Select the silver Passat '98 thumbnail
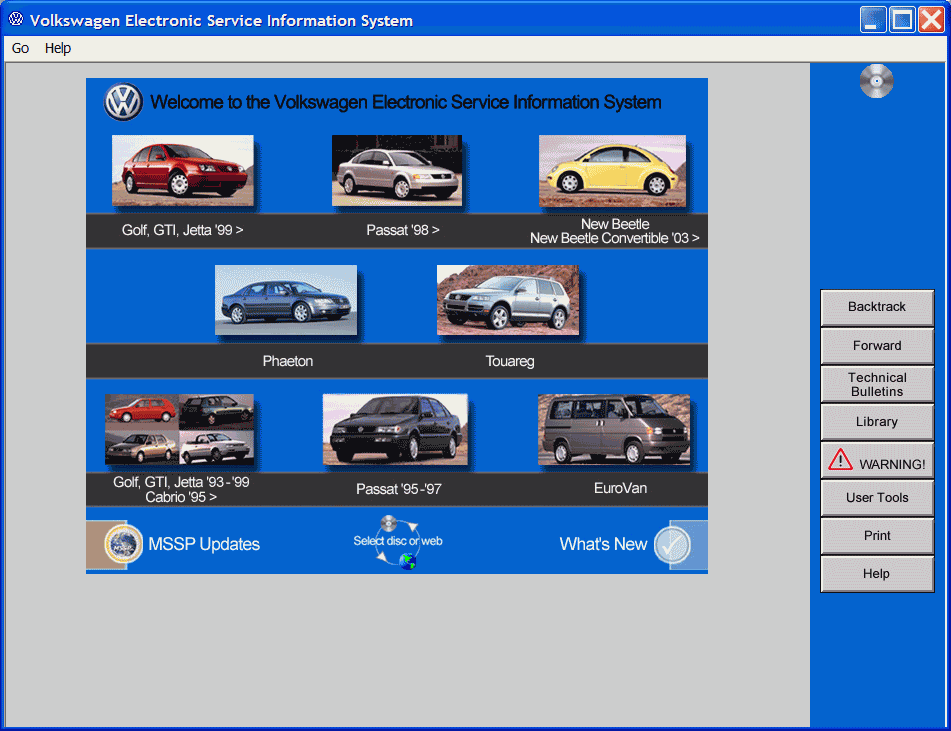Image resolution: width=951 pixels, height=731 pixels. pyautogui.click(x=397, y=170)
